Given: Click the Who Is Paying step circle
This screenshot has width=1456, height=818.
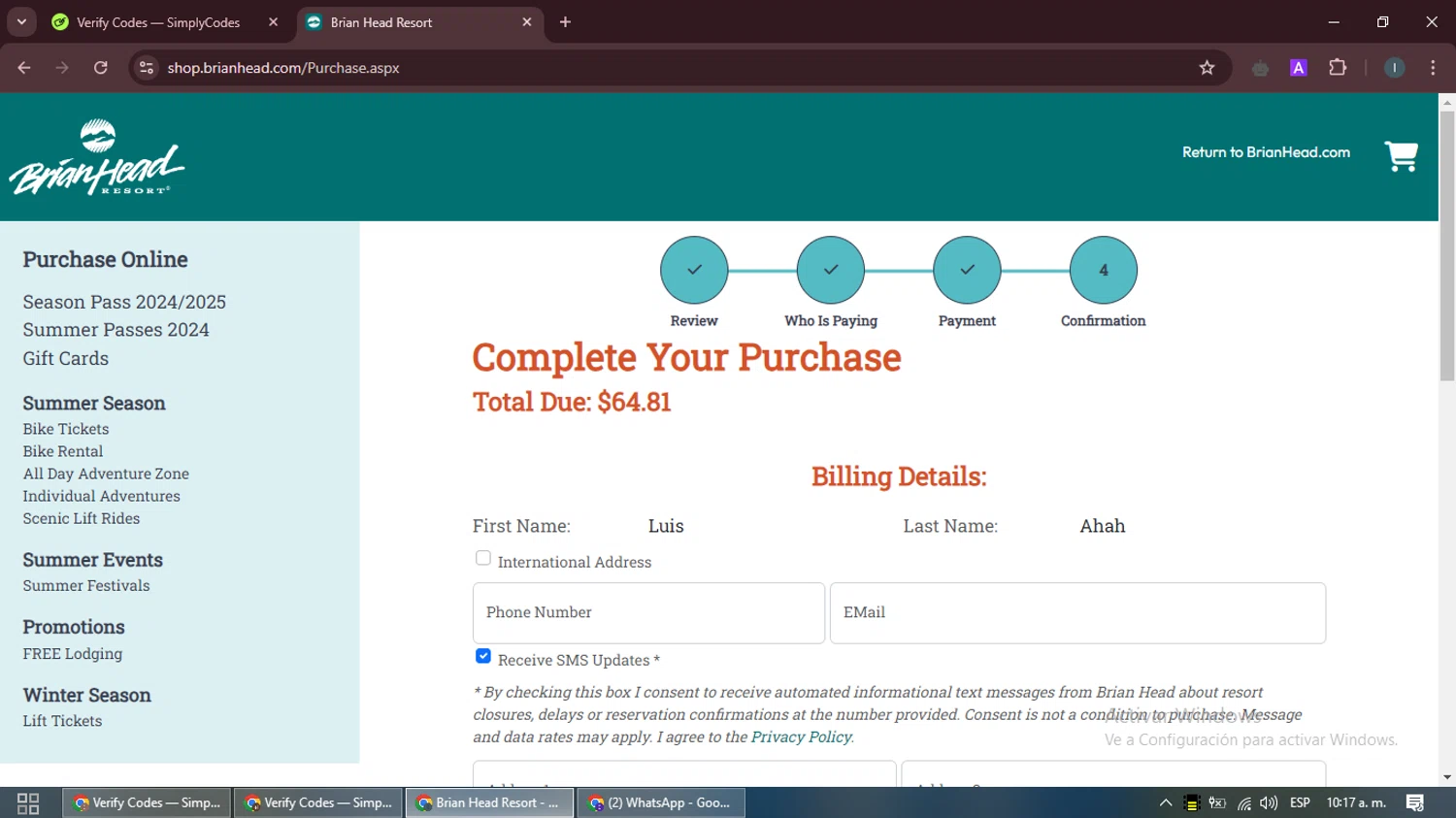Looking at the screenshot, I should [831, 270].
